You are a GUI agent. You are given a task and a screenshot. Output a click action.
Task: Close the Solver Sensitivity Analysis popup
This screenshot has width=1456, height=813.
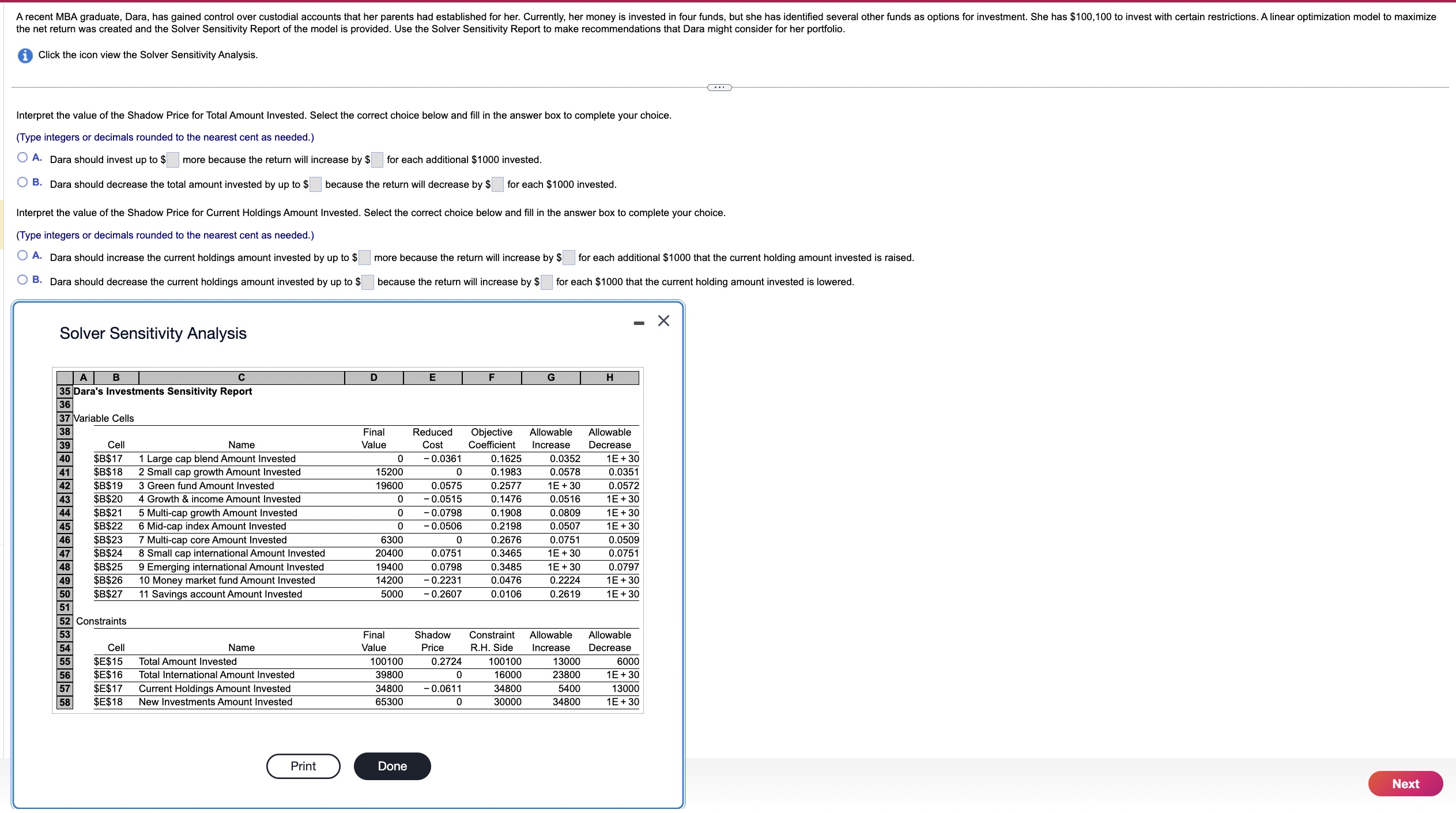(663, 321)
